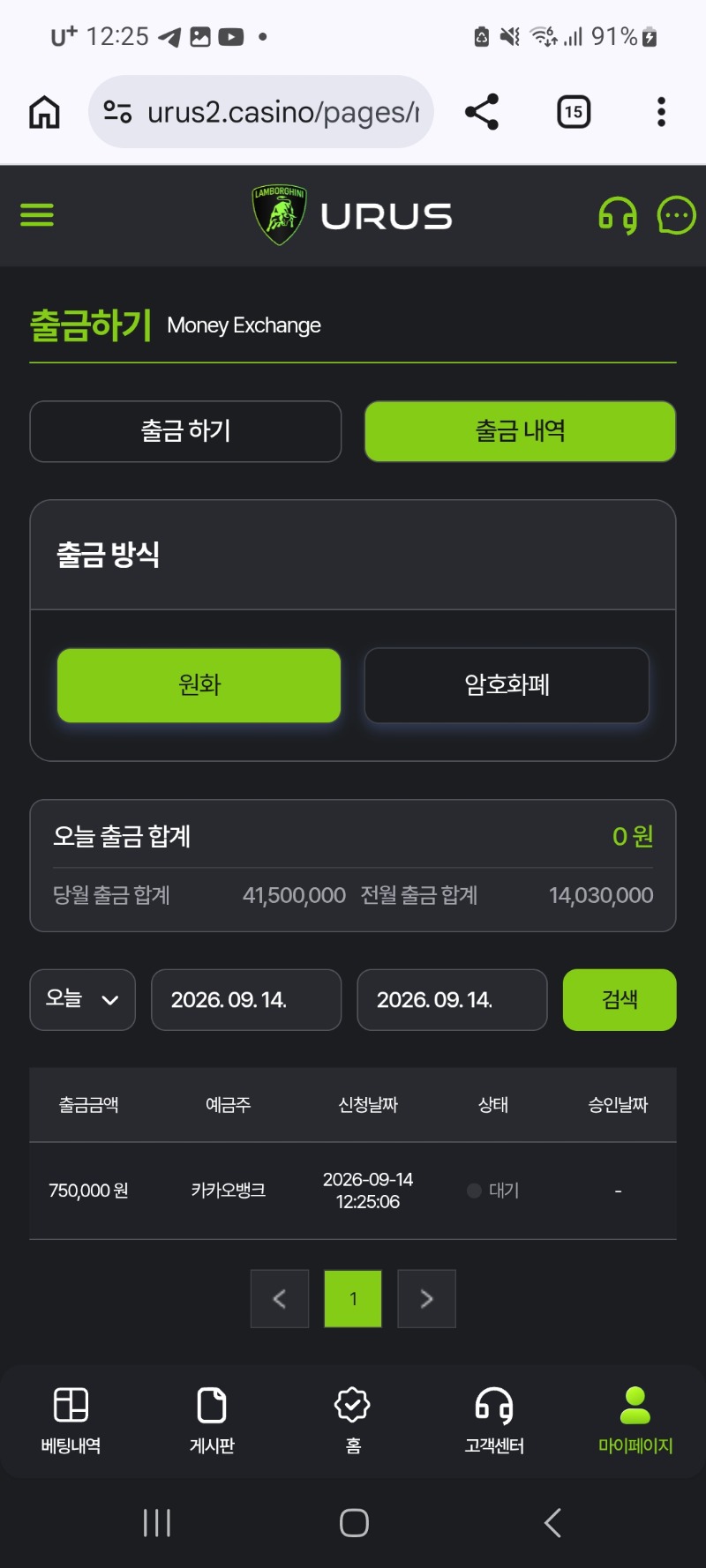Image resolution: width=706 pixels, height=1568 pixels.
Task: Open the start date picker field
Action: coord(246,1000)
